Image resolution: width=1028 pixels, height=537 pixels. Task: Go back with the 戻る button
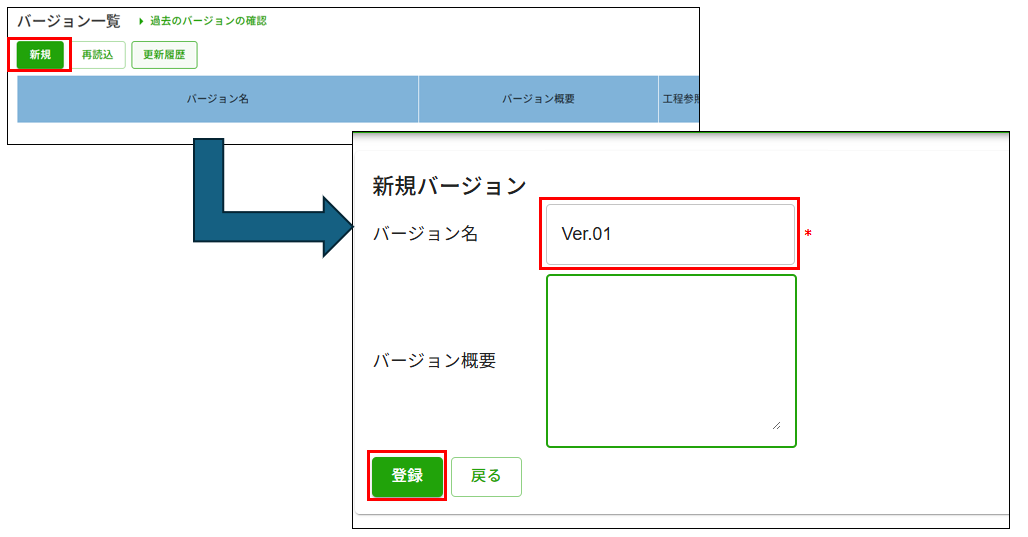point(486,477)
